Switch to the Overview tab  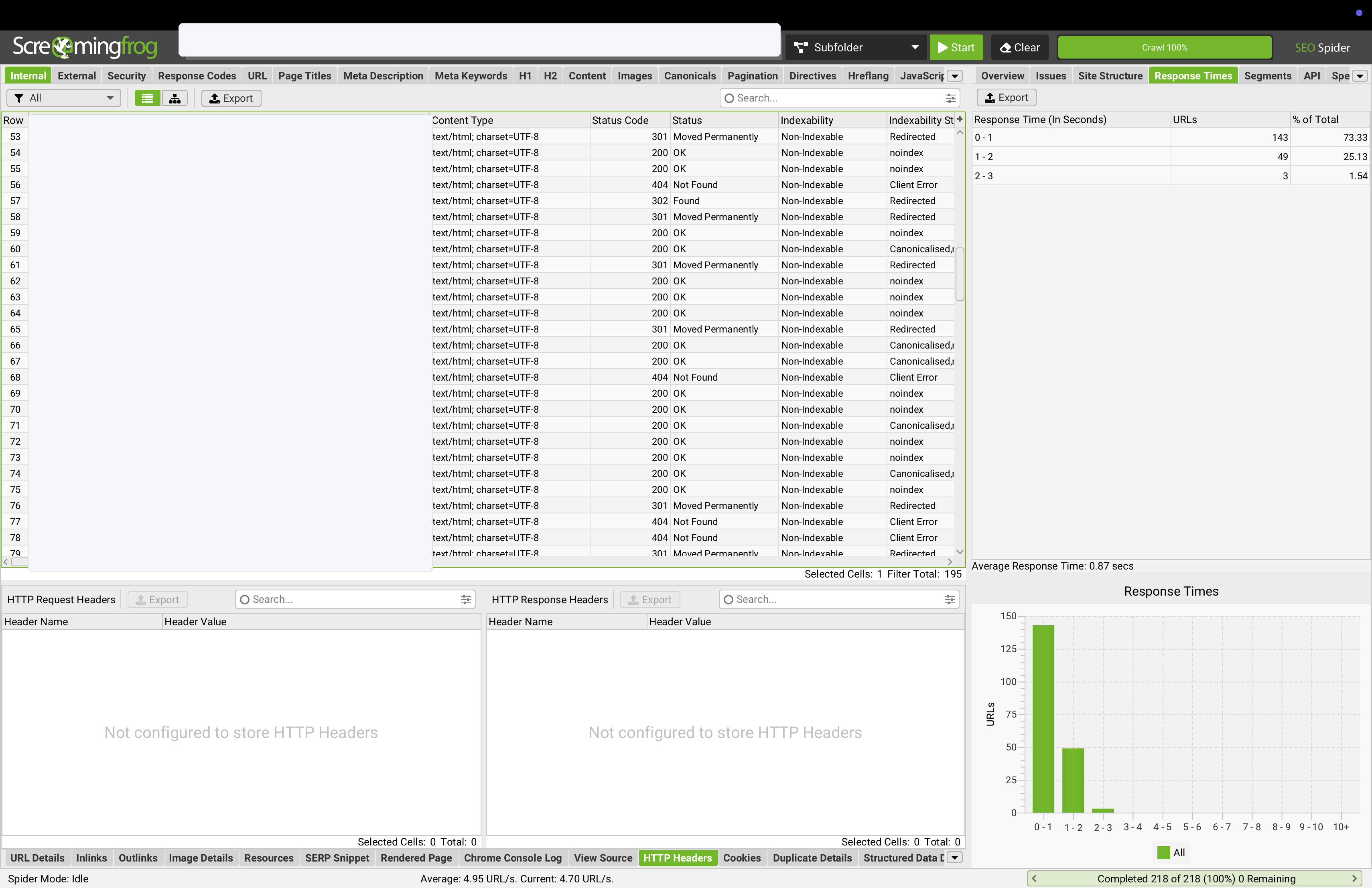point(1002,75)
